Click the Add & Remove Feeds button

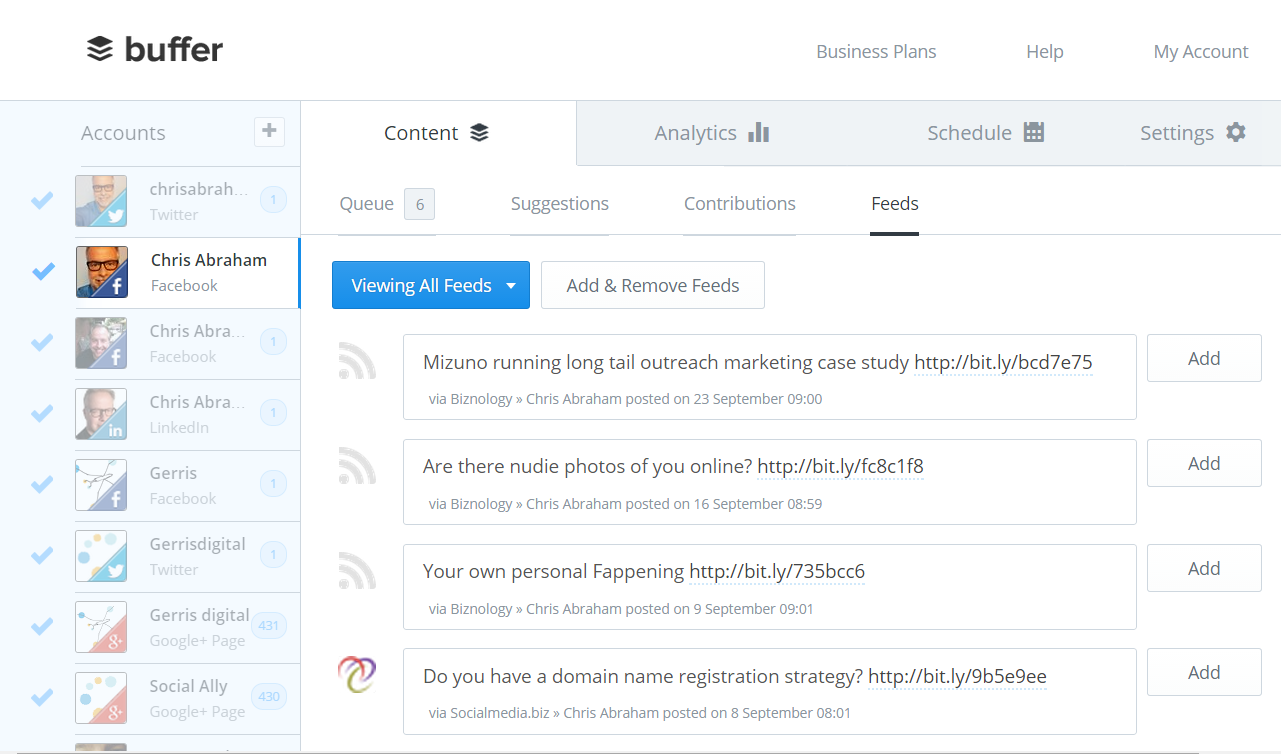click(x=652, y=286)
